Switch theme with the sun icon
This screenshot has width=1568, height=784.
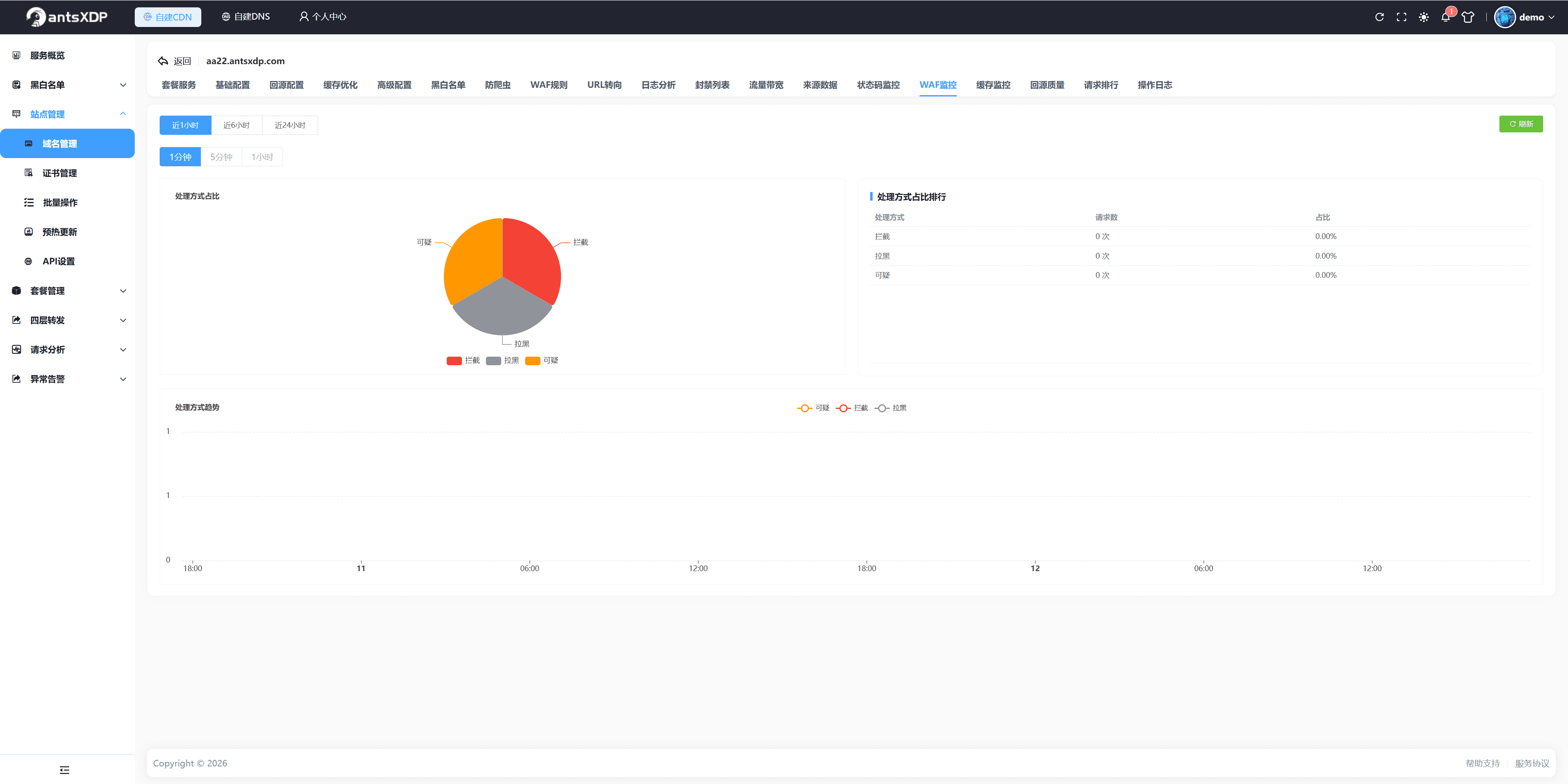click(x=1423, y=17)
